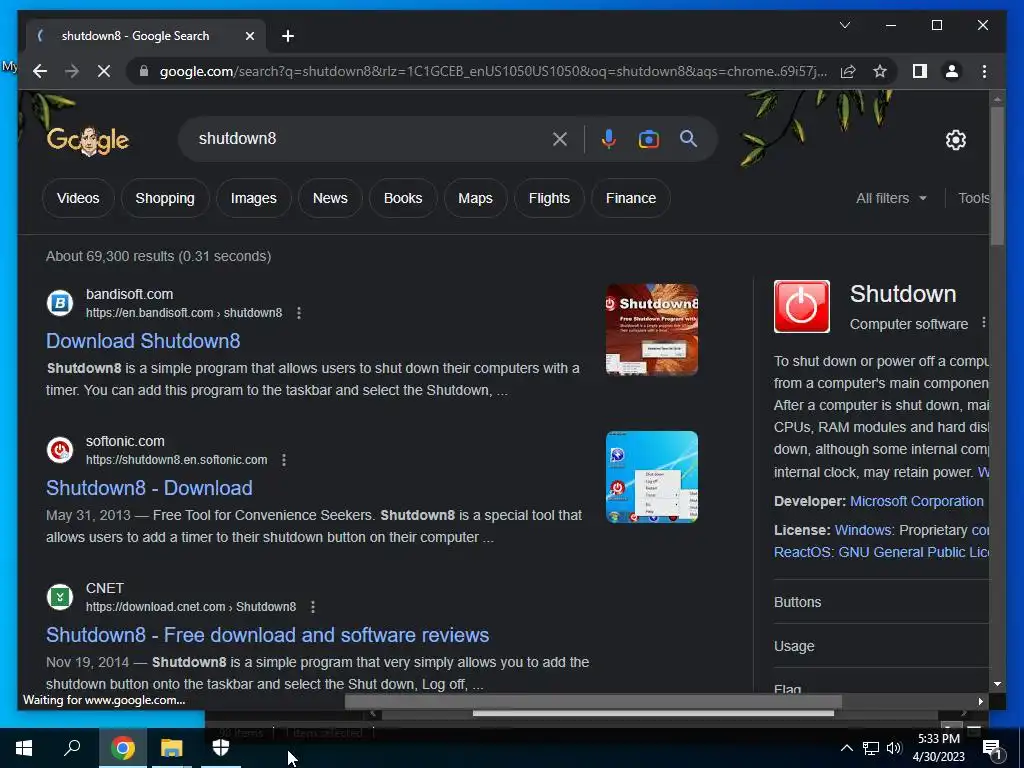
Task: Open a new tab
Action: click(288, 36)
